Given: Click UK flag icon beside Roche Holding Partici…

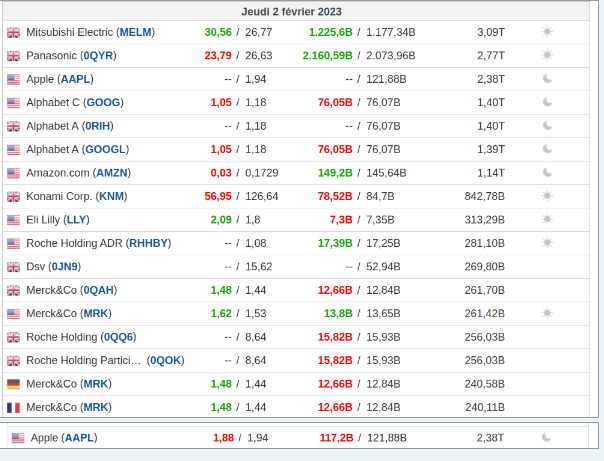Looking at the screenshot, I should [13, 361].
